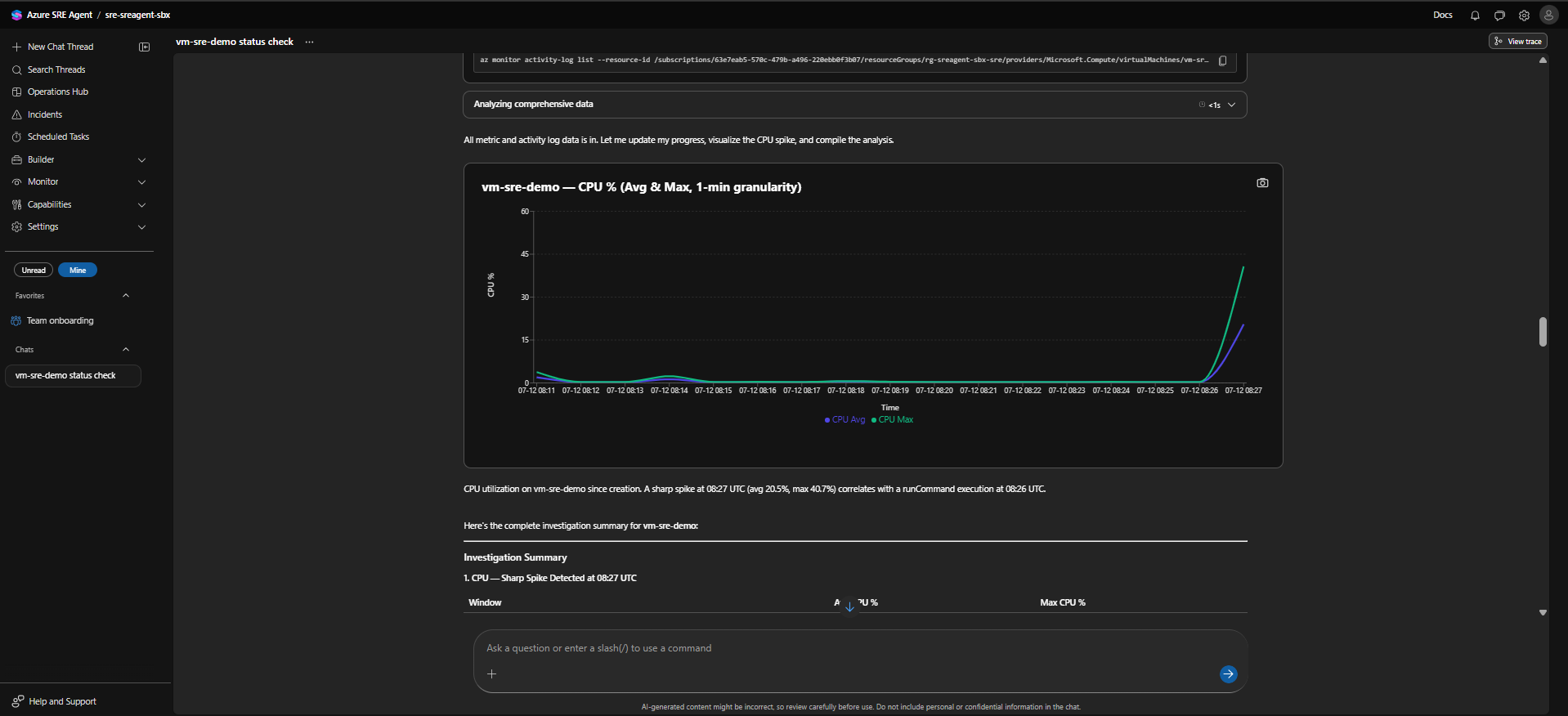Click the Help and Support icon
Viewport: 1568px width, 716px height.
[18, 701]
